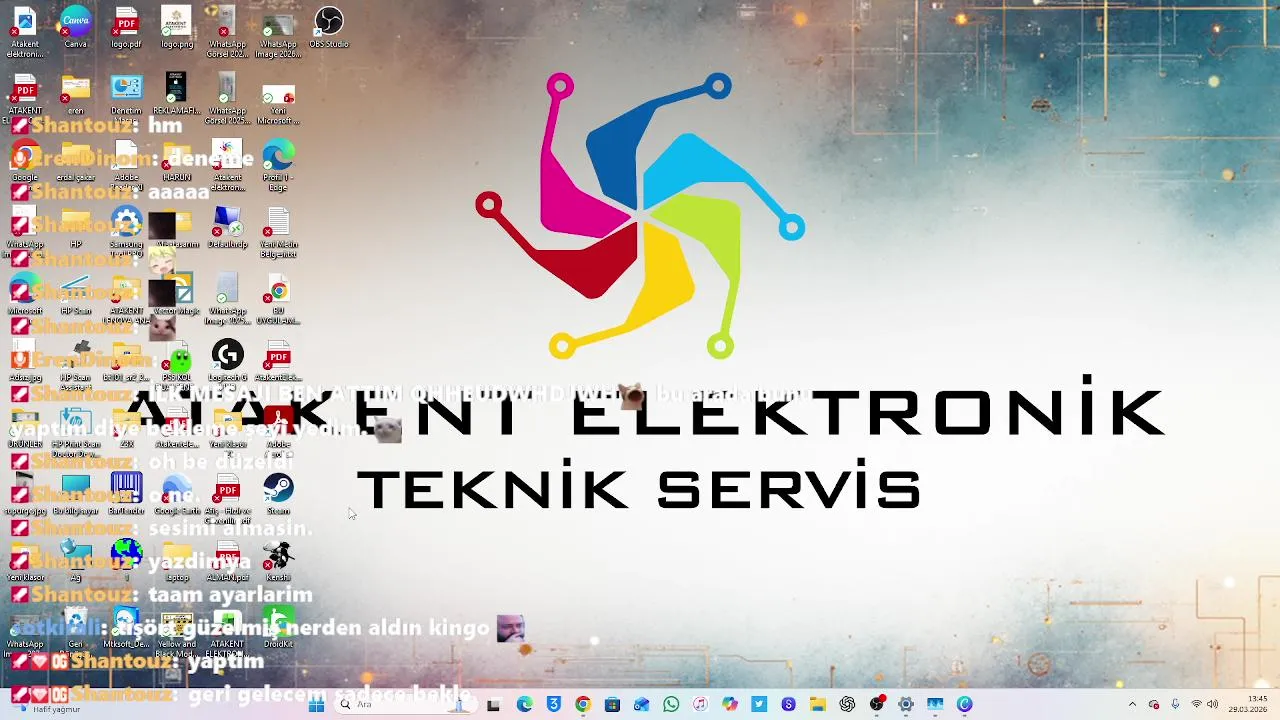This screenshot has width=1280, height=720.
Task: Open Microsoft Edge from the taskbar
Action: point(524,705)
